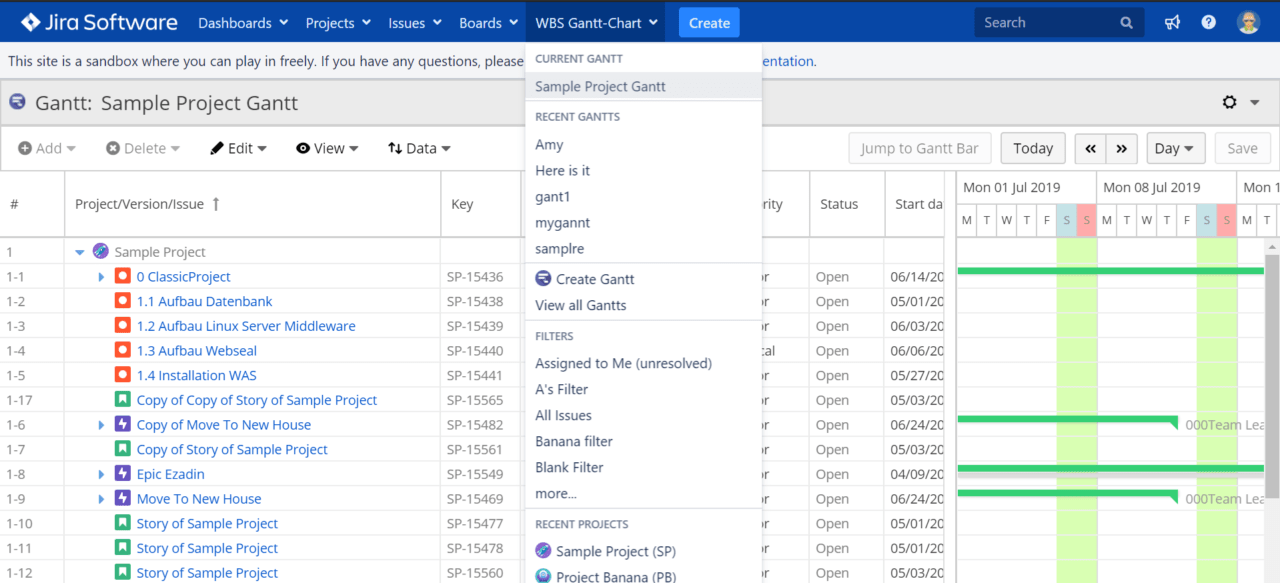Click the SP-15436 key cell

[x=480, y=277]
